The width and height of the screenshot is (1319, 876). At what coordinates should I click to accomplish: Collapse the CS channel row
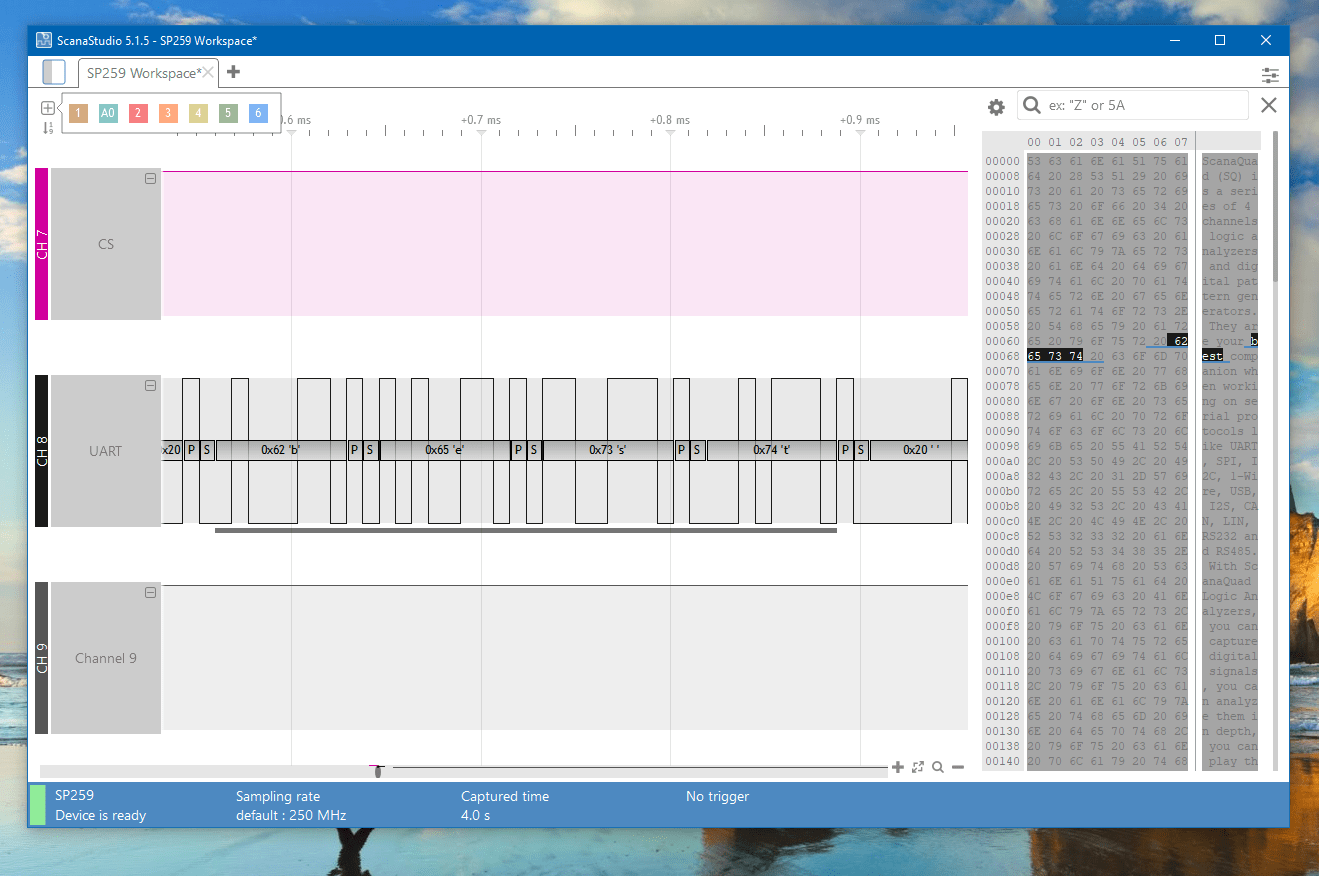(150, 179)
